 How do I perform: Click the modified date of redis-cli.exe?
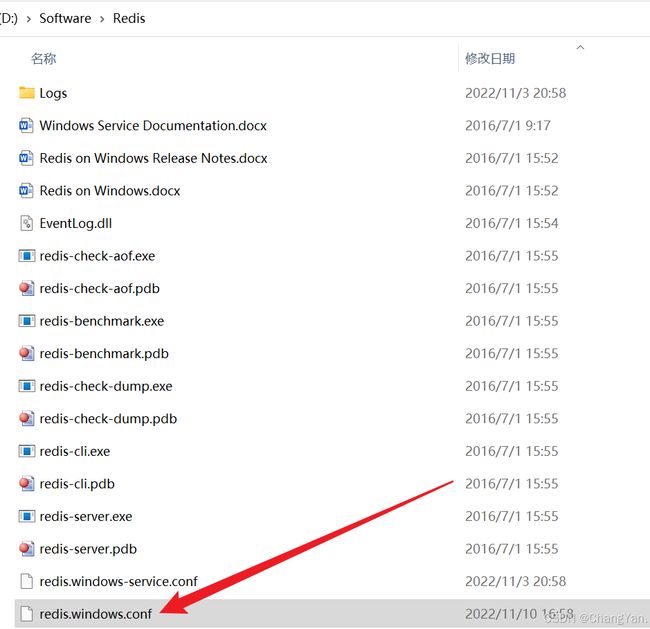[512, 451]
